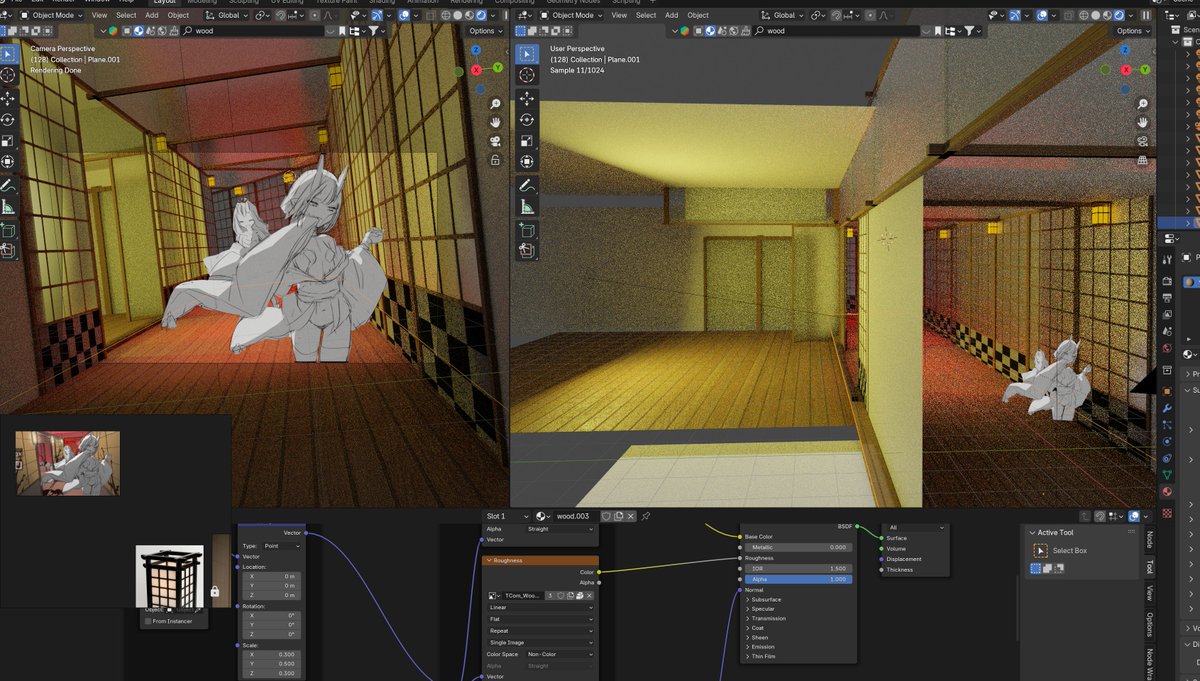
Task: Select the Annotate tool in left viewport
Action: click(x=8, y=186)
